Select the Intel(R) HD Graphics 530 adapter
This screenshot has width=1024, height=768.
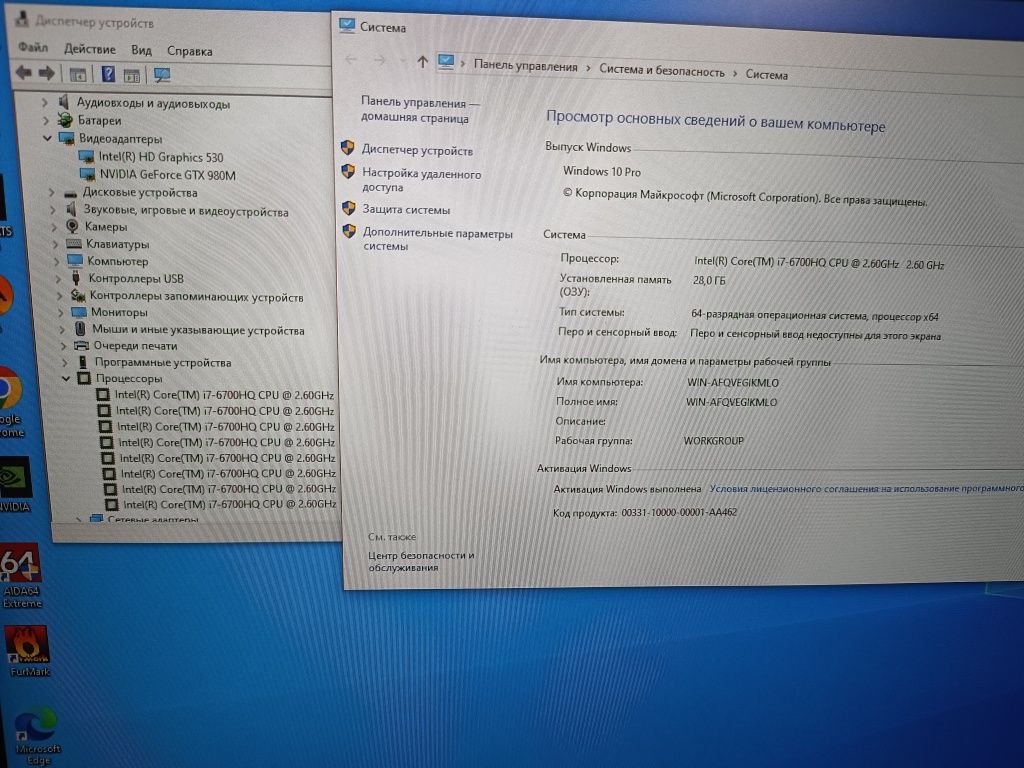pos(161,157)
